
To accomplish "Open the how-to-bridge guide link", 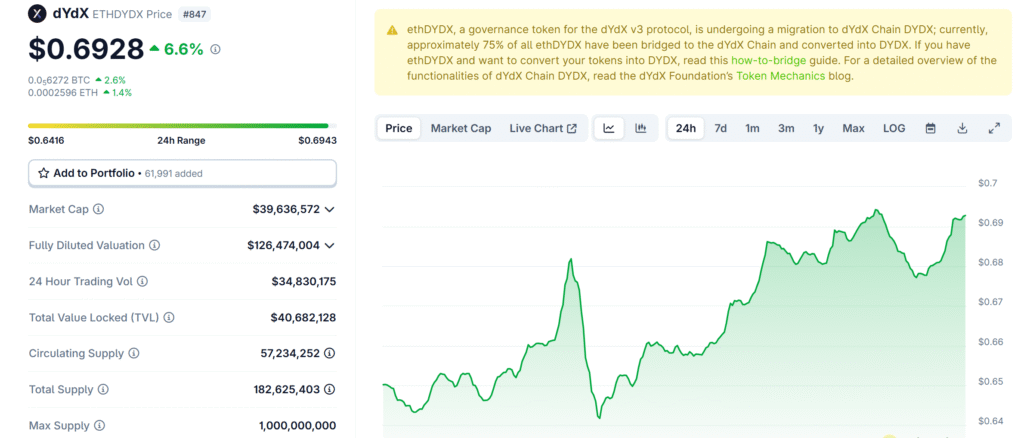I will 769,61.
